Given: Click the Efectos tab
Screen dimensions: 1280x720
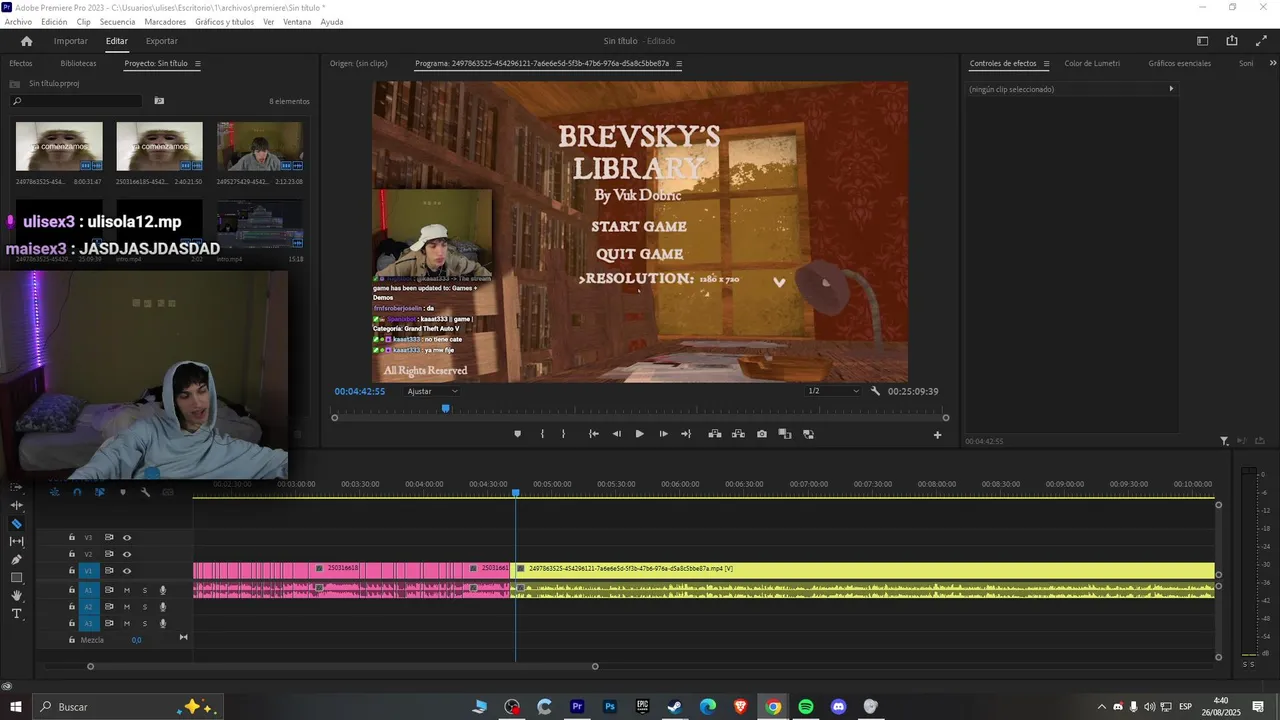Looking at the screenshot, I should 21,64.
